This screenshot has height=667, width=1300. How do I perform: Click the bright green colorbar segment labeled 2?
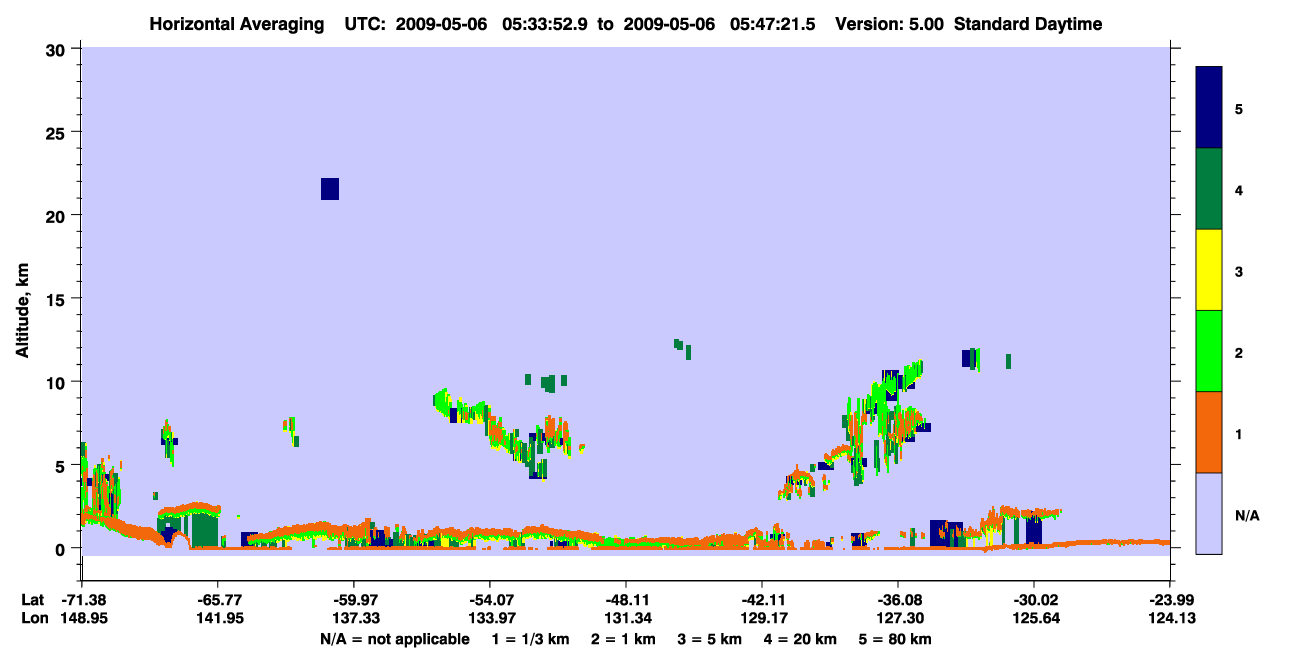(1209, 351)
